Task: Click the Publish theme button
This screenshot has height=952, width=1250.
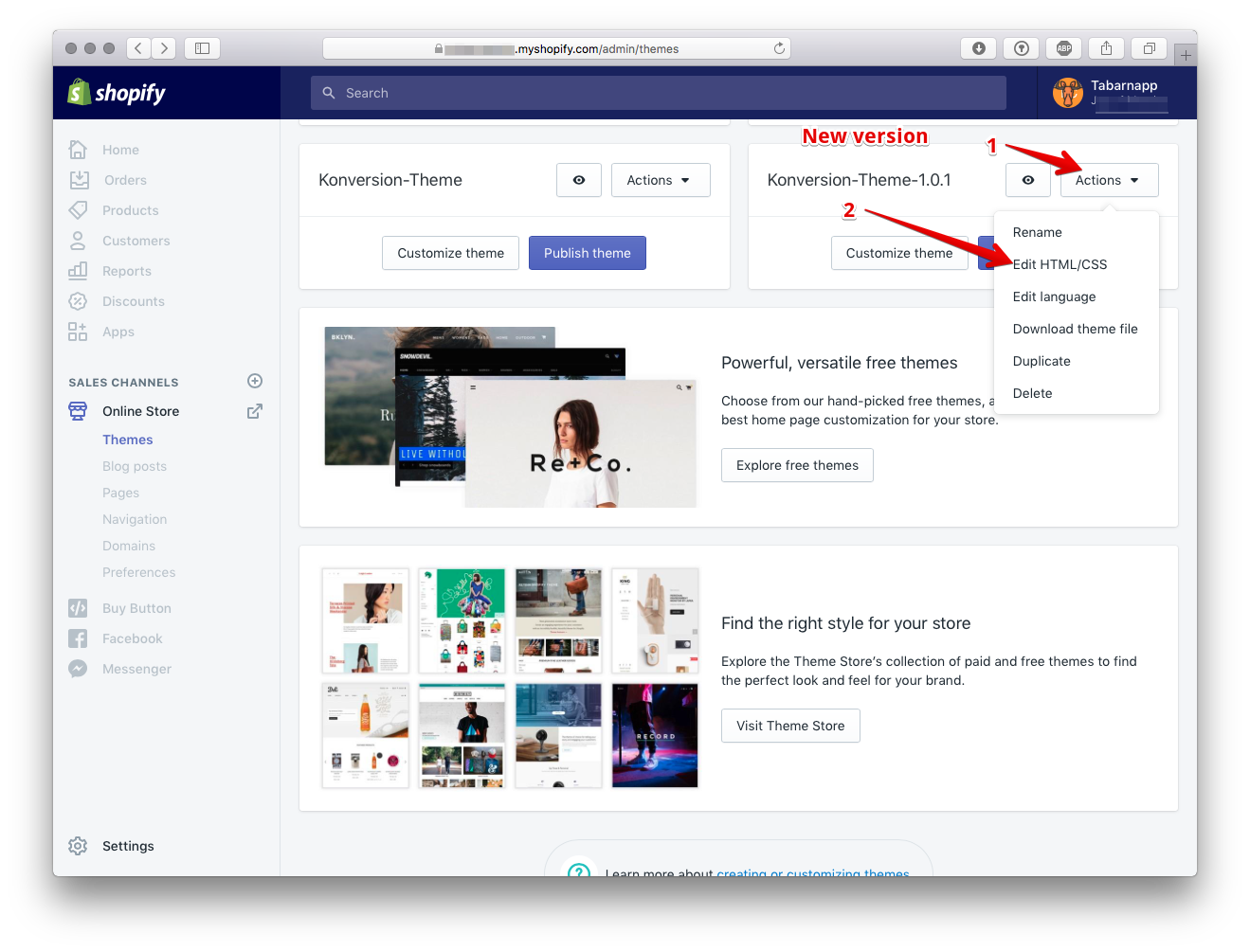Action: (x=588, y=253)
